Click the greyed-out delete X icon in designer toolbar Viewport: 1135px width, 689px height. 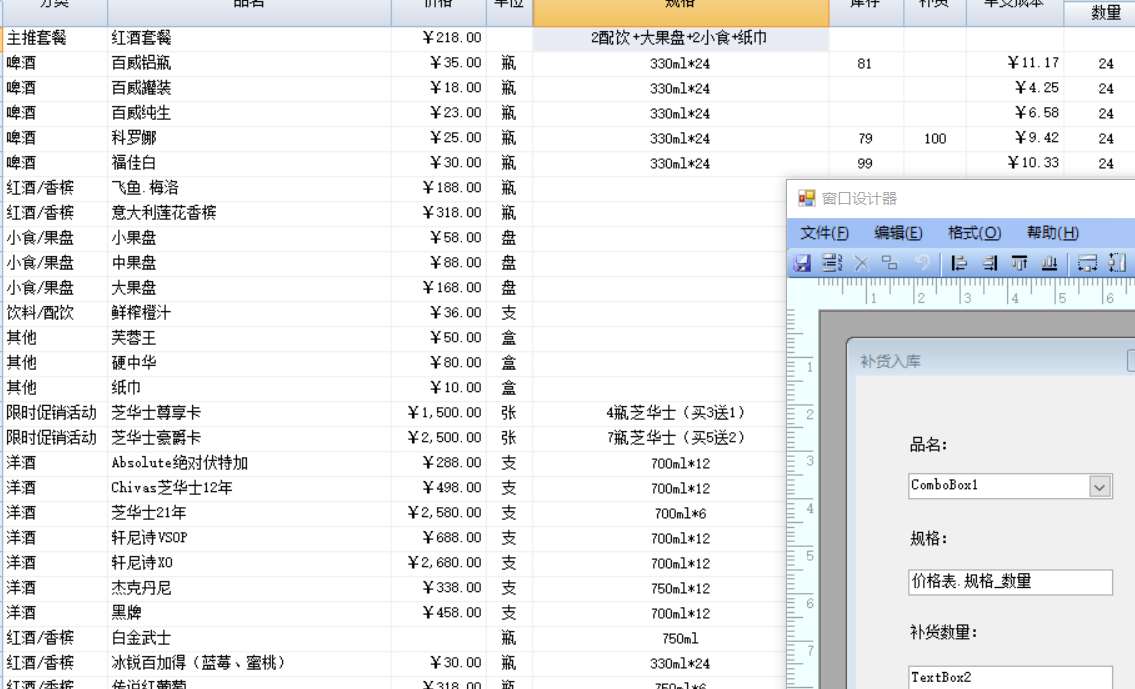click(861, 263)
